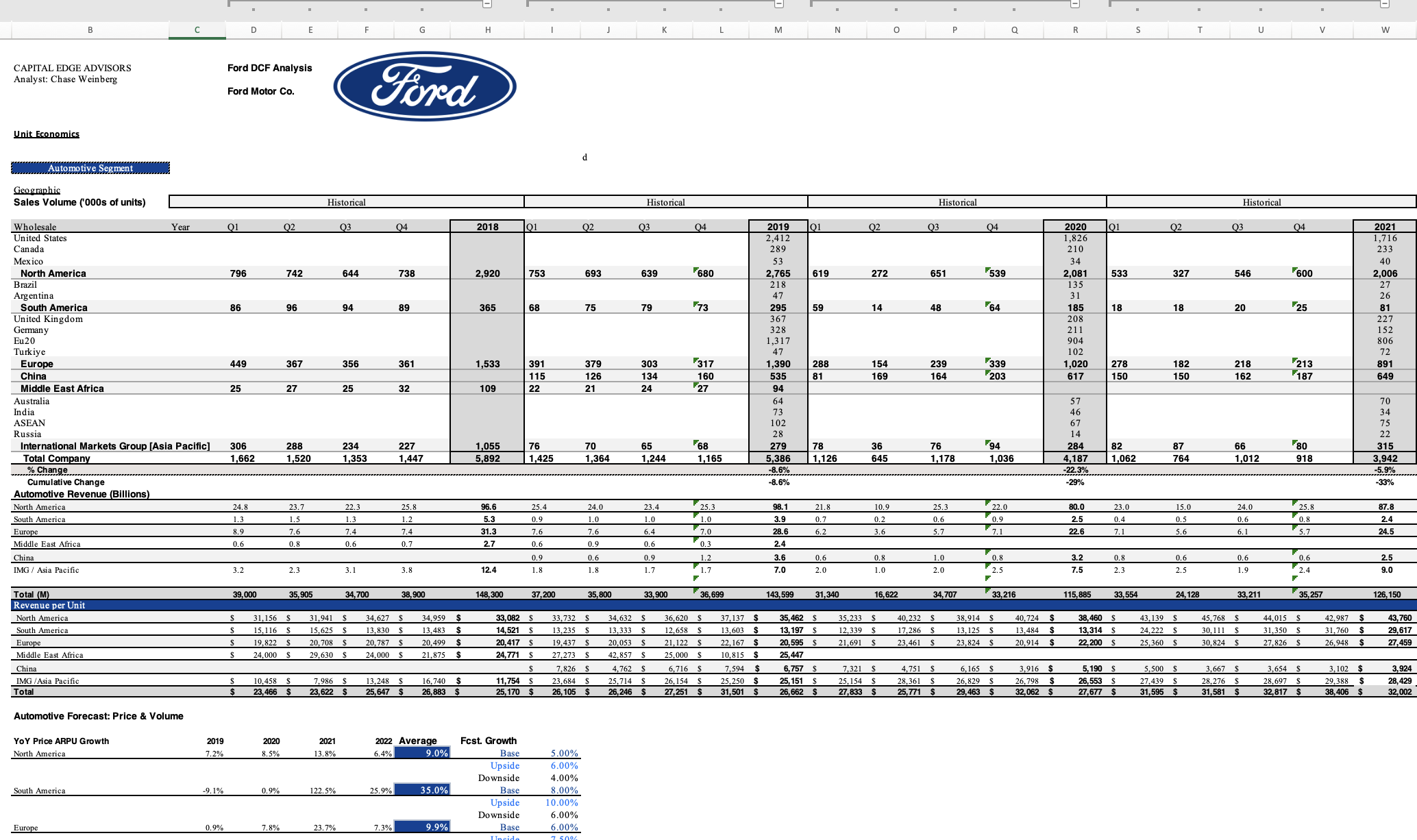Select the '2018' year header cell
The height and width of the screenshot is (840, 1417).
point(488,227)
